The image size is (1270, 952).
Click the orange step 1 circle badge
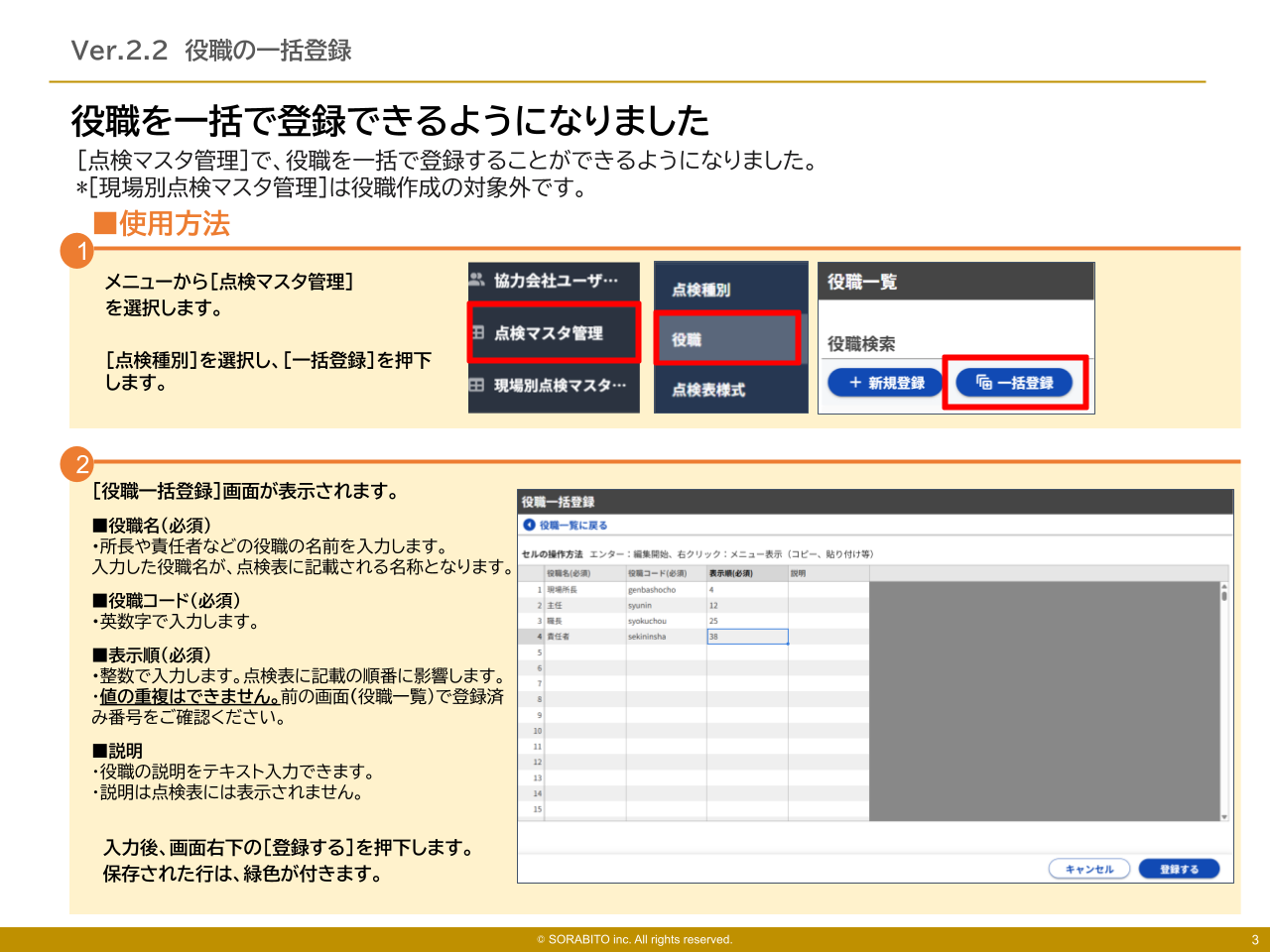pyautogui.click(x=78, y=251)
